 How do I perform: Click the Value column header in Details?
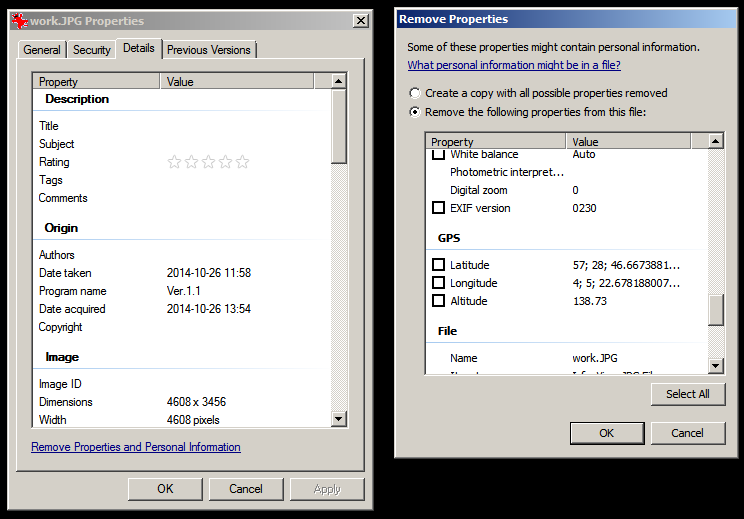coord(237,82)
